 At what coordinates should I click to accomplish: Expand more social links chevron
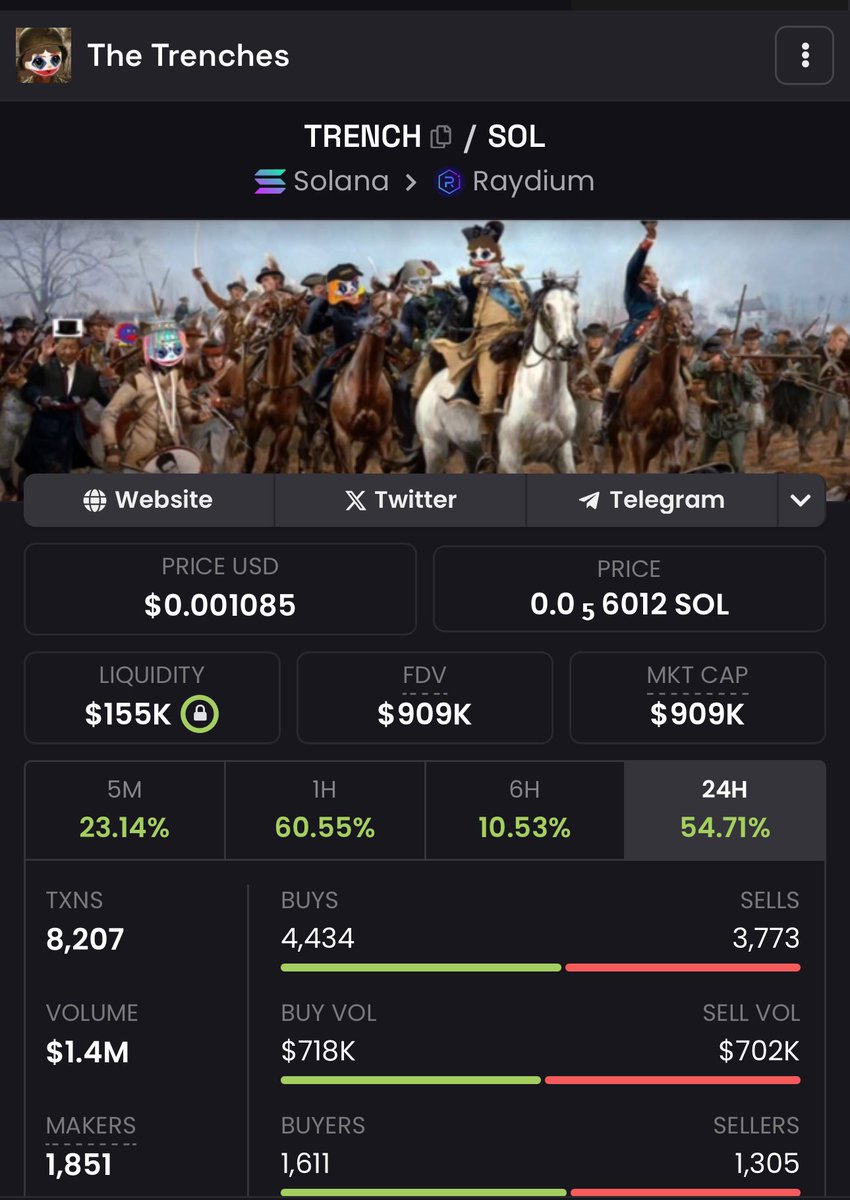pyautogui.click(x=801, y=500)
